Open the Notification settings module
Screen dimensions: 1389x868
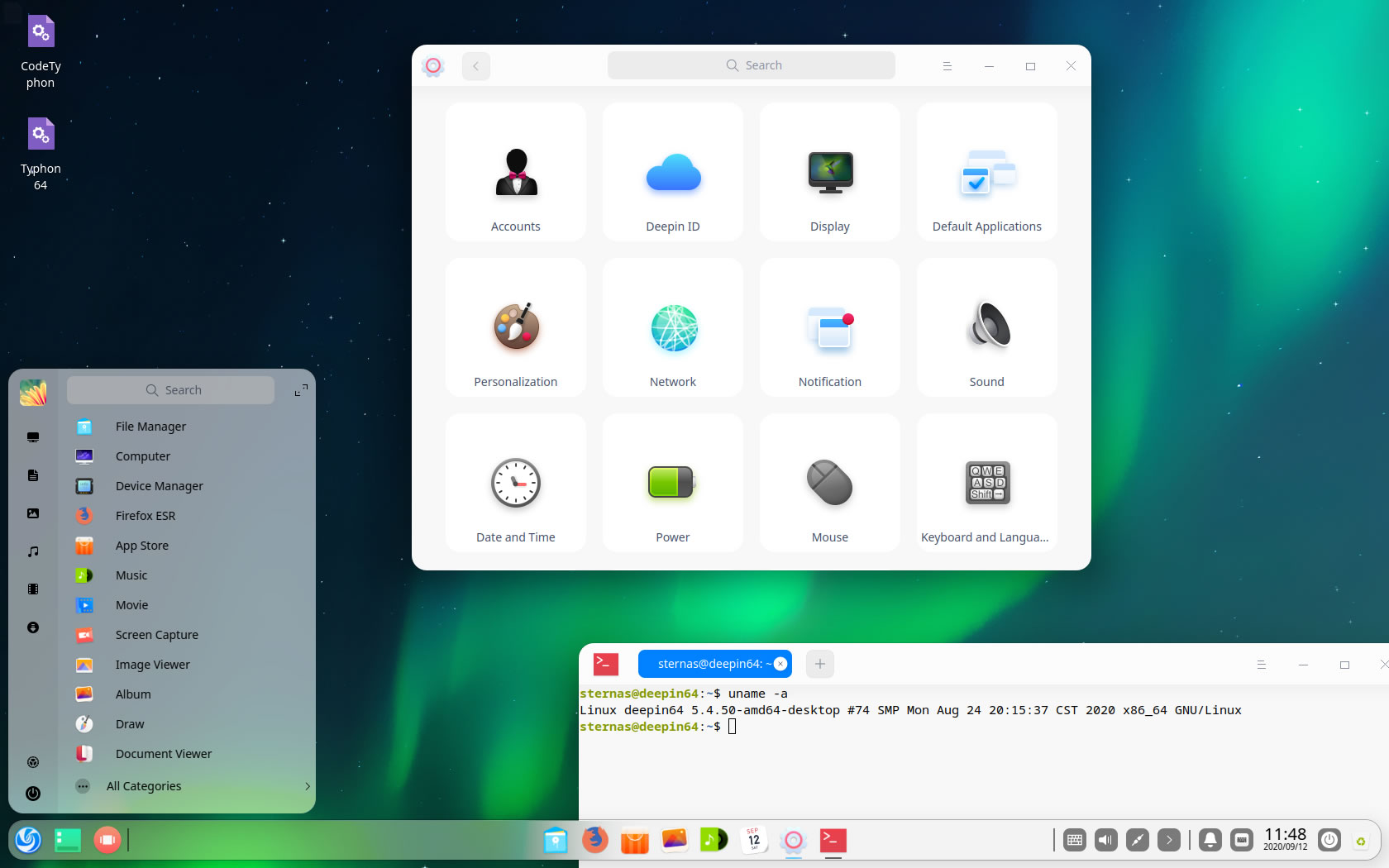coord(830,327)
